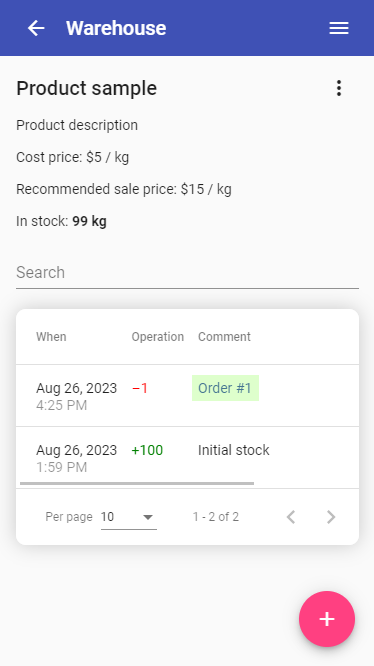The width and height of the screenshot is (374, 666).
Task: Click the Aug 26, 2023 4:25 PM entry
Action: [x=76, y=396]
